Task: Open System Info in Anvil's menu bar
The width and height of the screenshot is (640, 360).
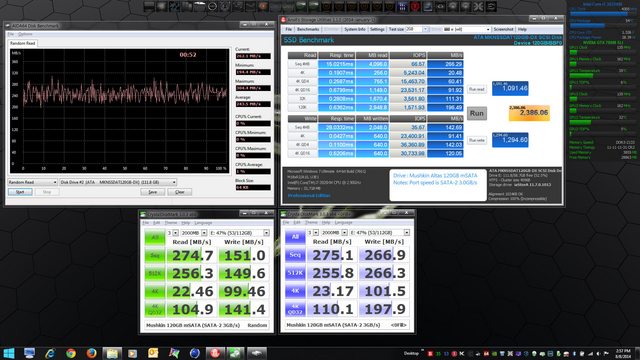Action: tap(354, 29)
